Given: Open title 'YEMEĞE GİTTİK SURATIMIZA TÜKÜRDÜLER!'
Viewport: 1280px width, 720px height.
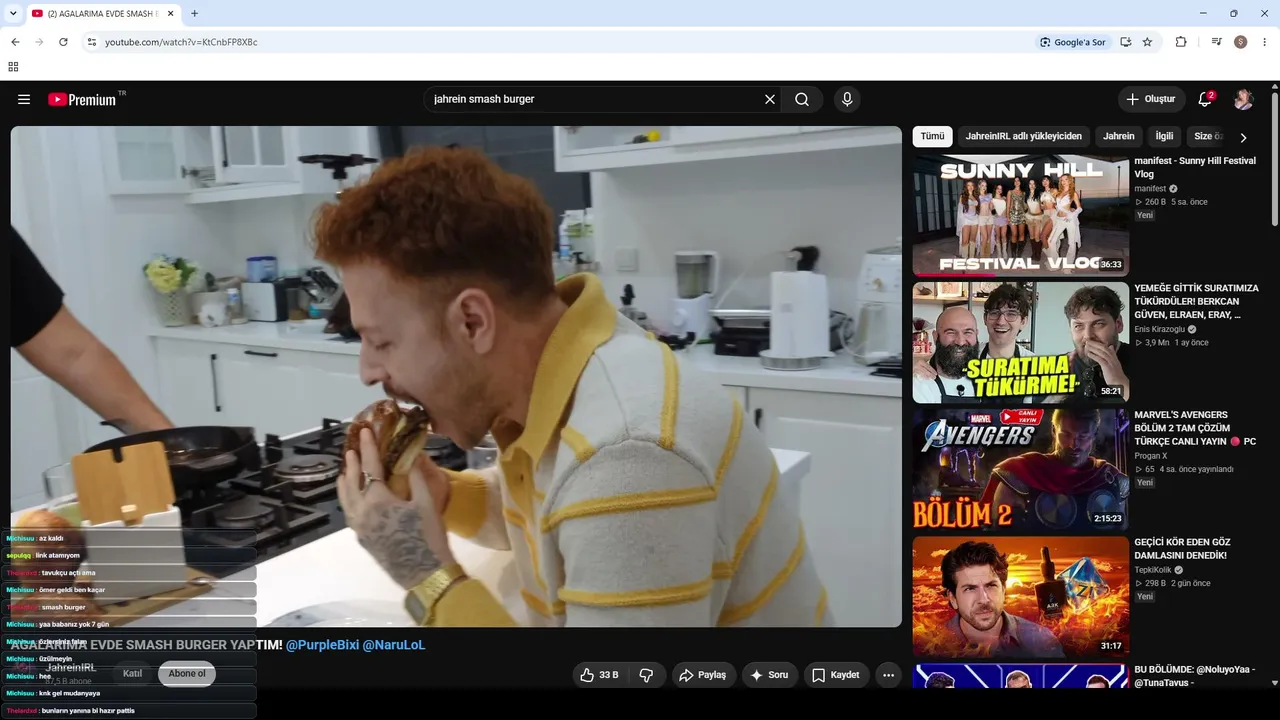Looking at the screenshot, I should tap(1196, 301).
